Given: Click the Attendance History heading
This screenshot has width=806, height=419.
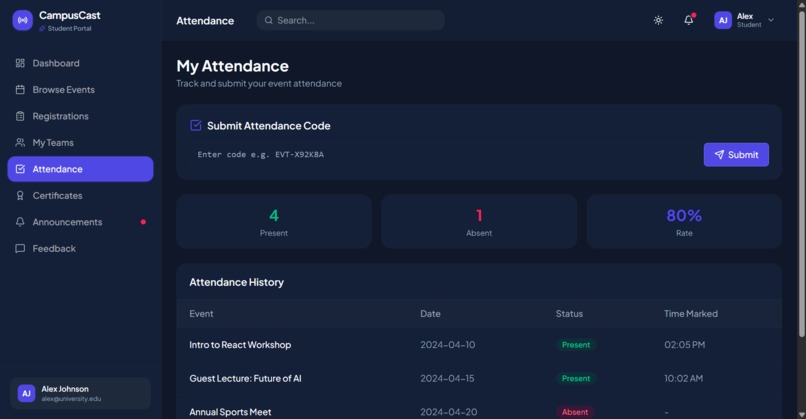Looking at the screenshot, I should point(236,282).
